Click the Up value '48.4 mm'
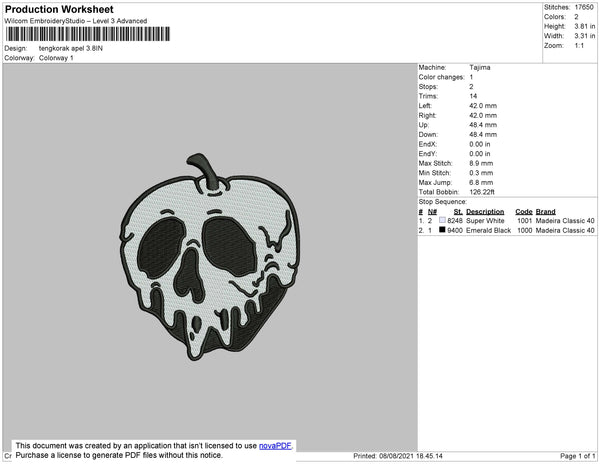Image resolution: width=600 pixels, height=464 pixels. coord(483,125)
